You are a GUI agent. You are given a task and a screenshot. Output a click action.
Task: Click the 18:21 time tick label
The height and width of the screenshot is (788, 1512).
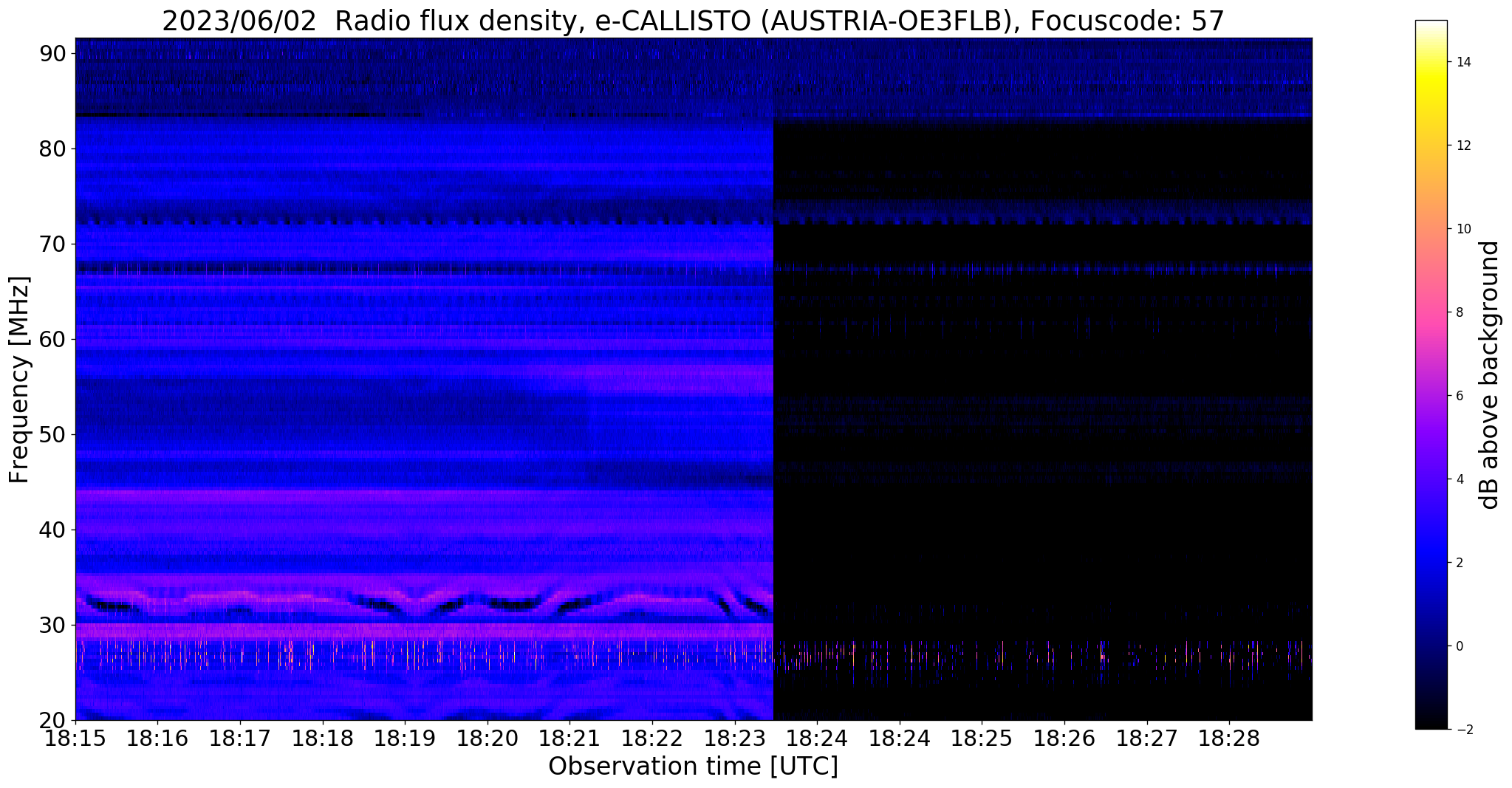[569, 739]
